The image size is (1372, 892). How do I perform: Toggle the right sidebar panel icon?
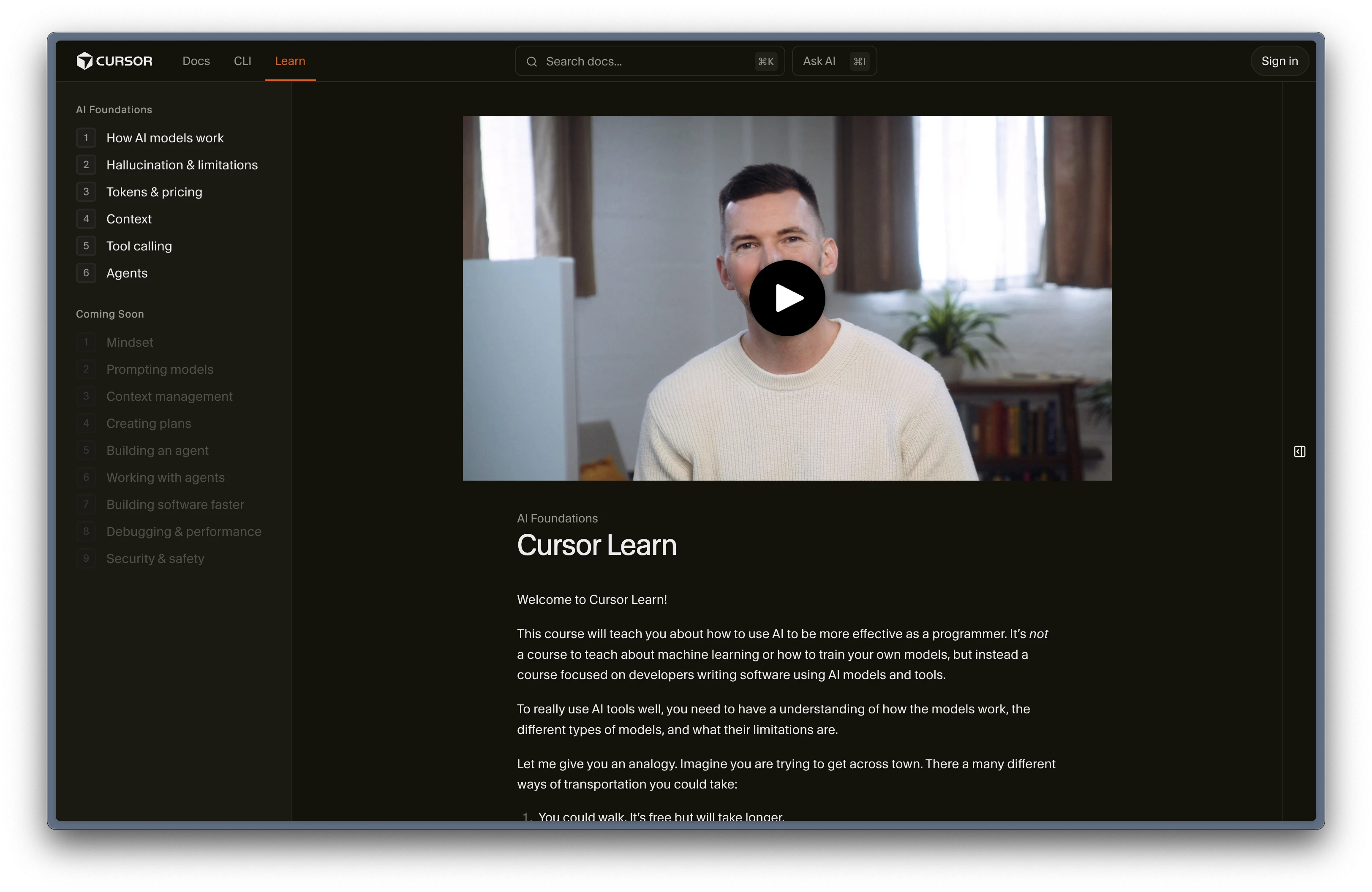point(1299,451)
